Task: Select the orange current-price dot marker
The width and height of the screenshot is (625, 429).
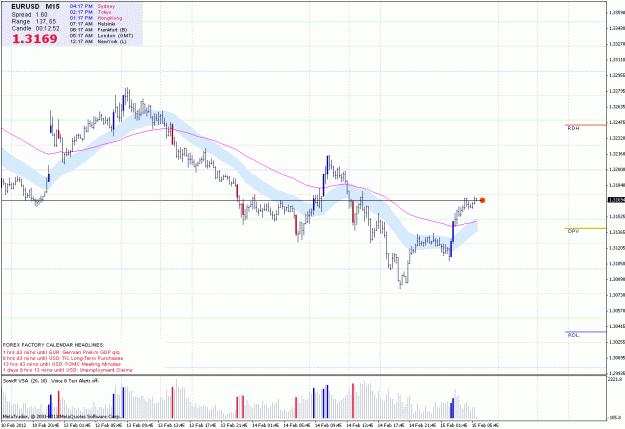Action: pyautogui.click(x=482, y=200)
